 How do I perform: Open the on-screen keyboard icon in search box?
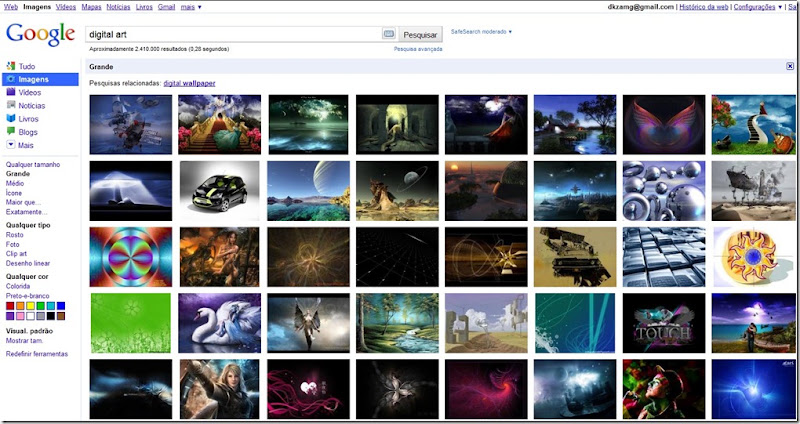(x=389, y=34)
